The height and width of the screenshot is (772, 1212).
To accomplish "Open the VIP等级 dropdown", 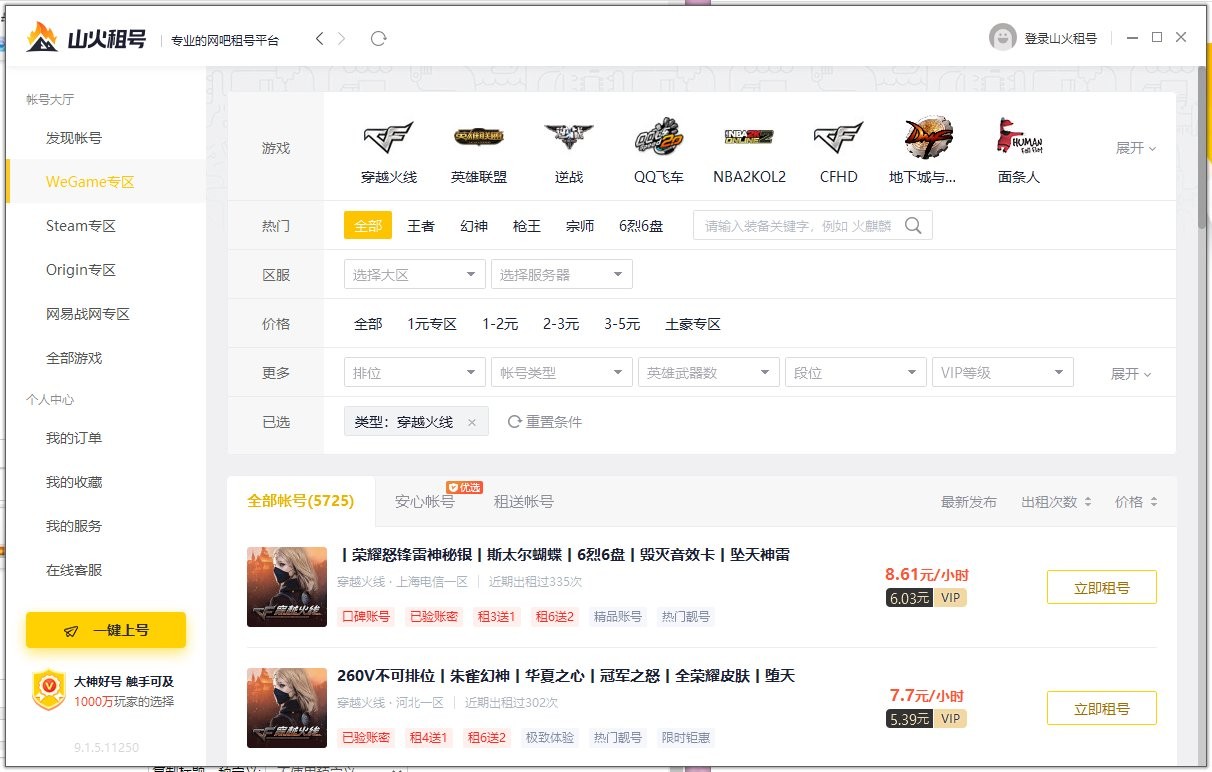I will click(1002, 371).
